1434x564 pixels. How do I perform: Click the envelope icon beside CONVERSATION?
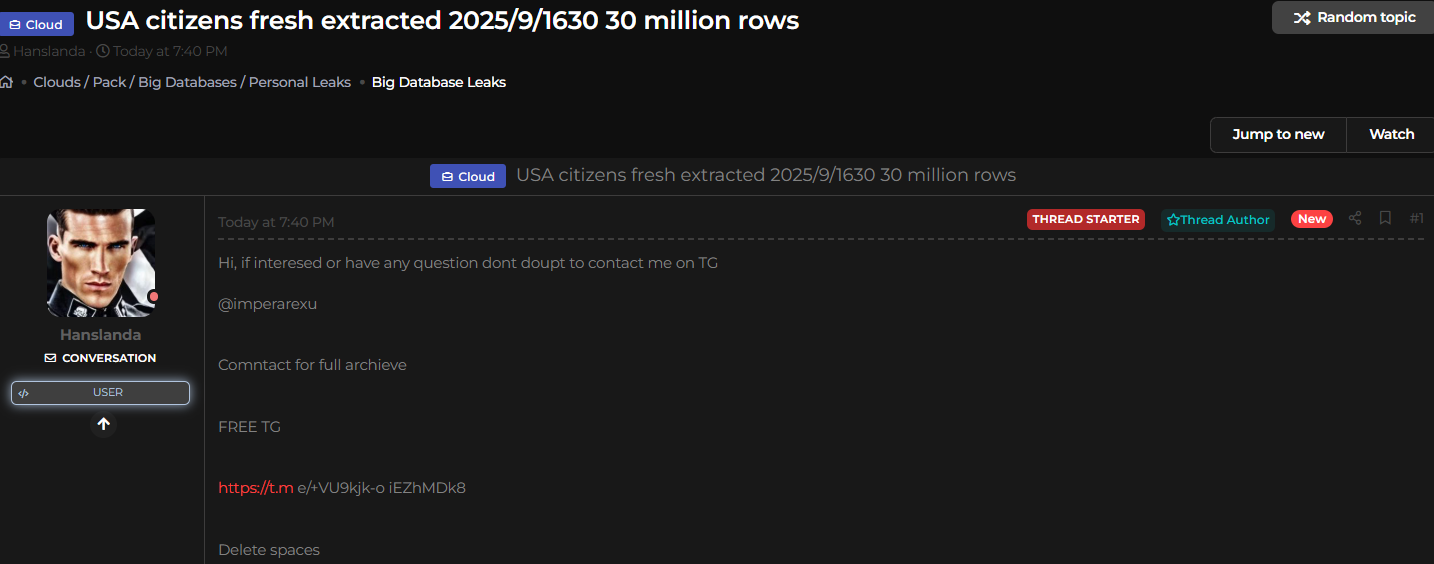(50, 358)
